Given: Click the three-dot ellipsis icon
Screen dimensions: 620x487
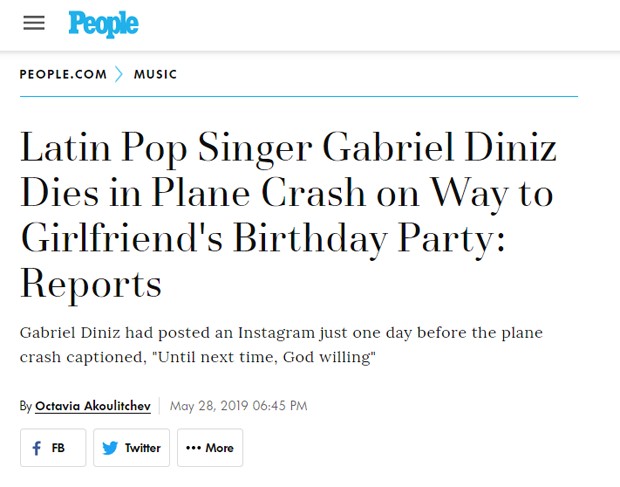Looking at the screenshot, I should pos(193,448).
